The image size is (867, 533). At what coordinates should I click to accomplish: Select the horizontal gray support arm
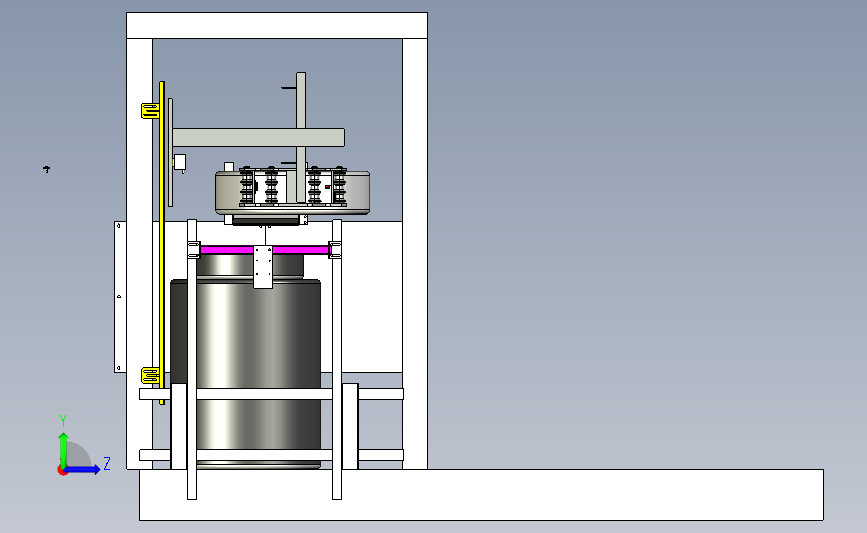coord(259,137)
